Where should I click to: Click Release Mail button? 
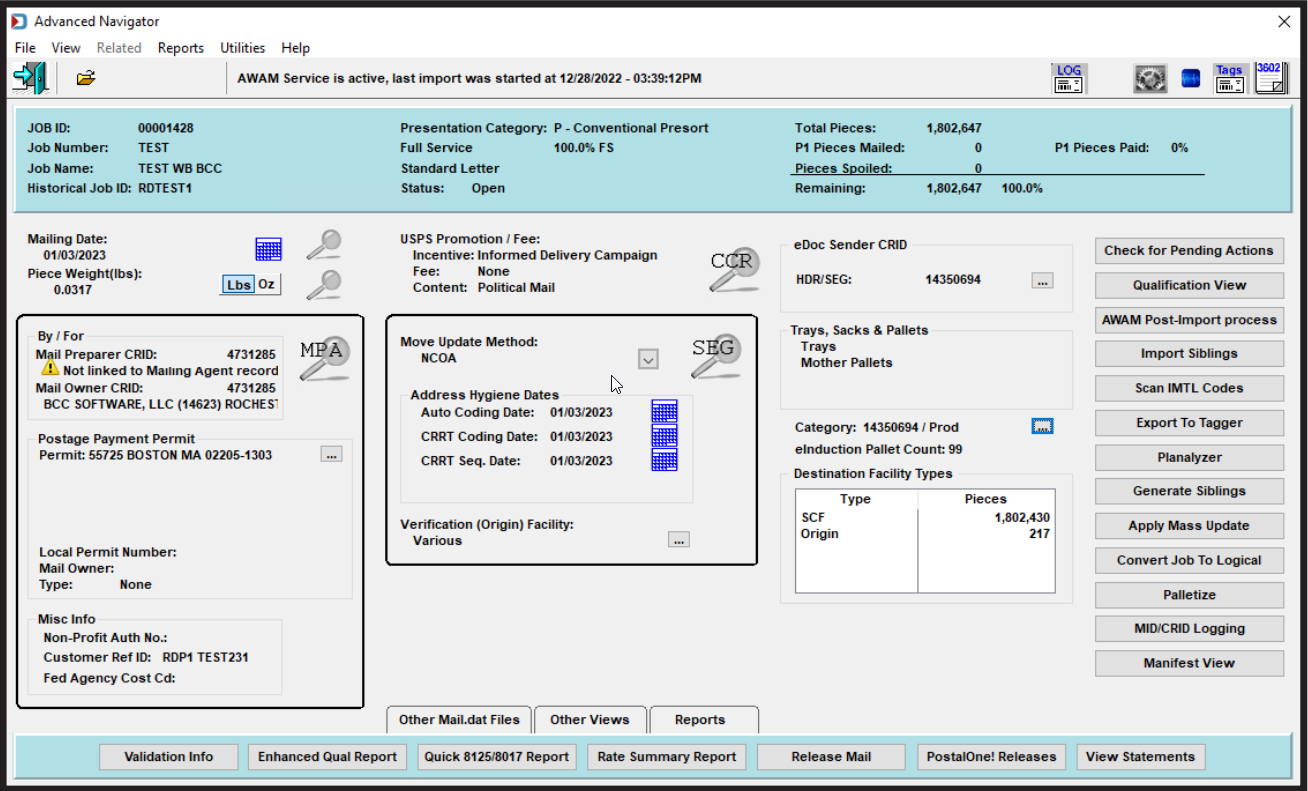click(831, 757)
